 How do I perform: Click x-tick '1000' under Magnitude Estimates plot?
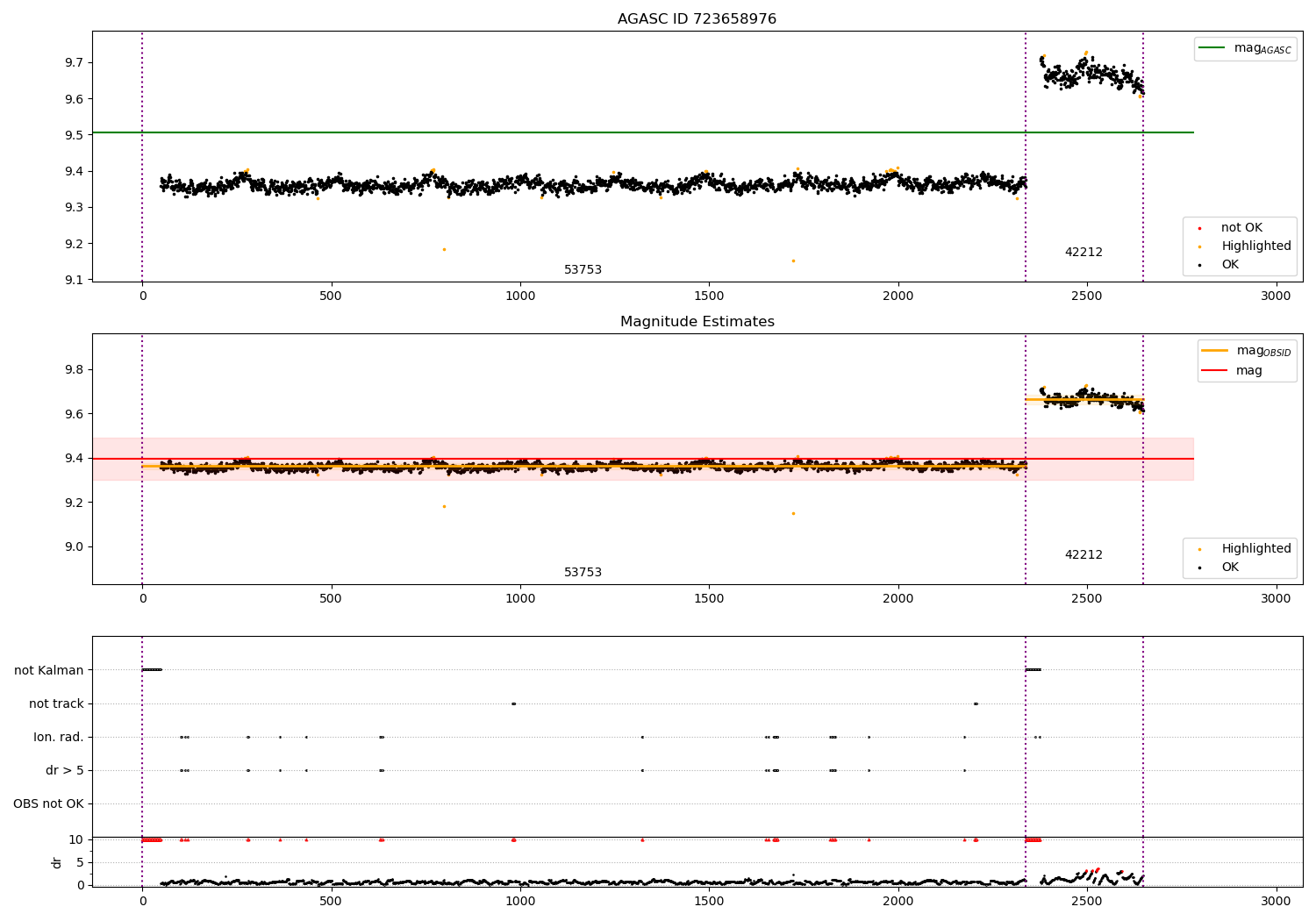tap(520, 598)
